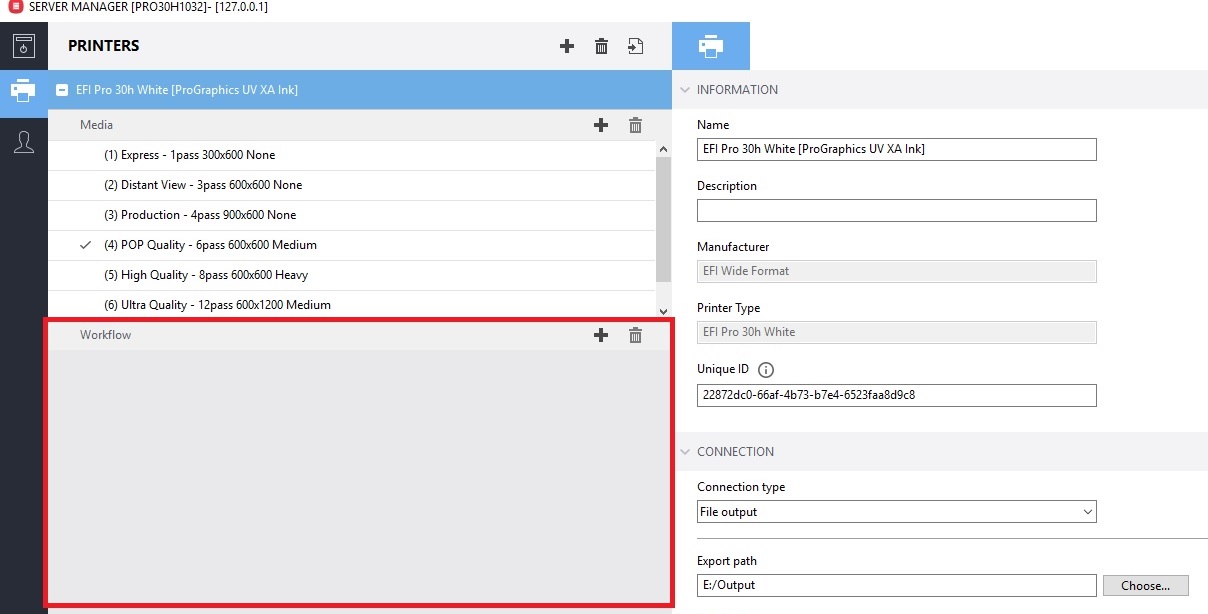Add new media with plus icon
Viewport: 1208px width, 614px height.
pos(601,125)
